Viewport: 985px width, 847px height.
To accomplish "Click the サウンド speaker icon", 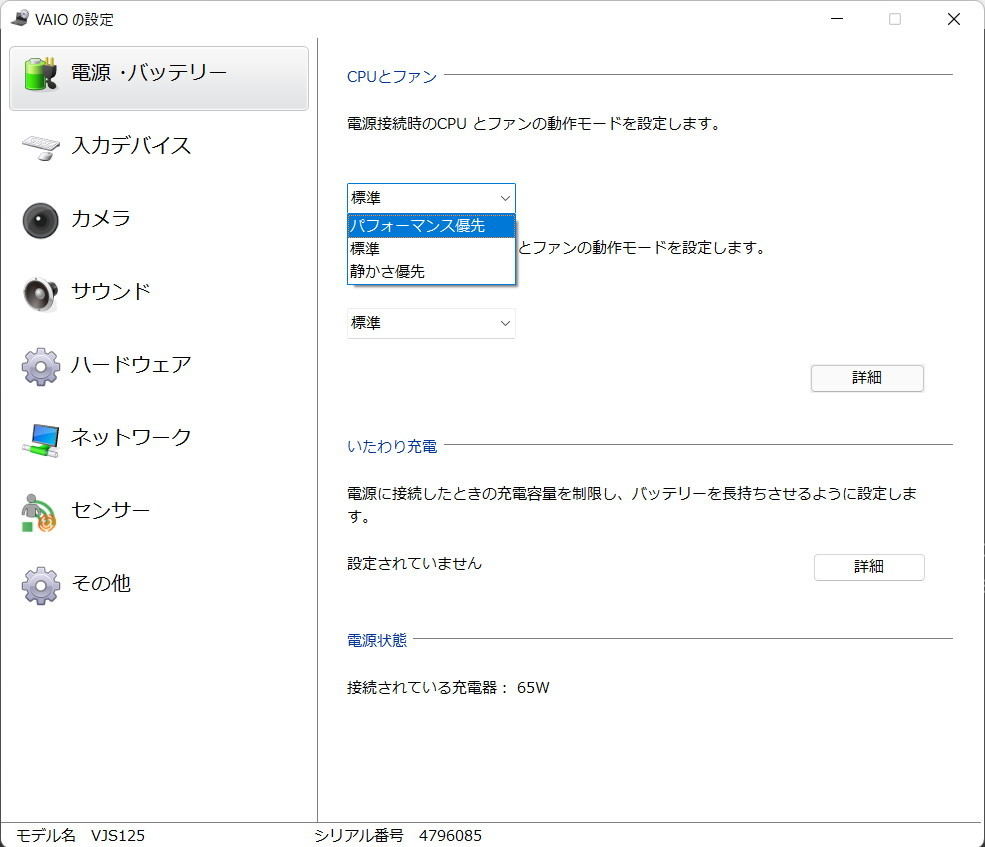I will pyautogui.click(x=40, y=293).
